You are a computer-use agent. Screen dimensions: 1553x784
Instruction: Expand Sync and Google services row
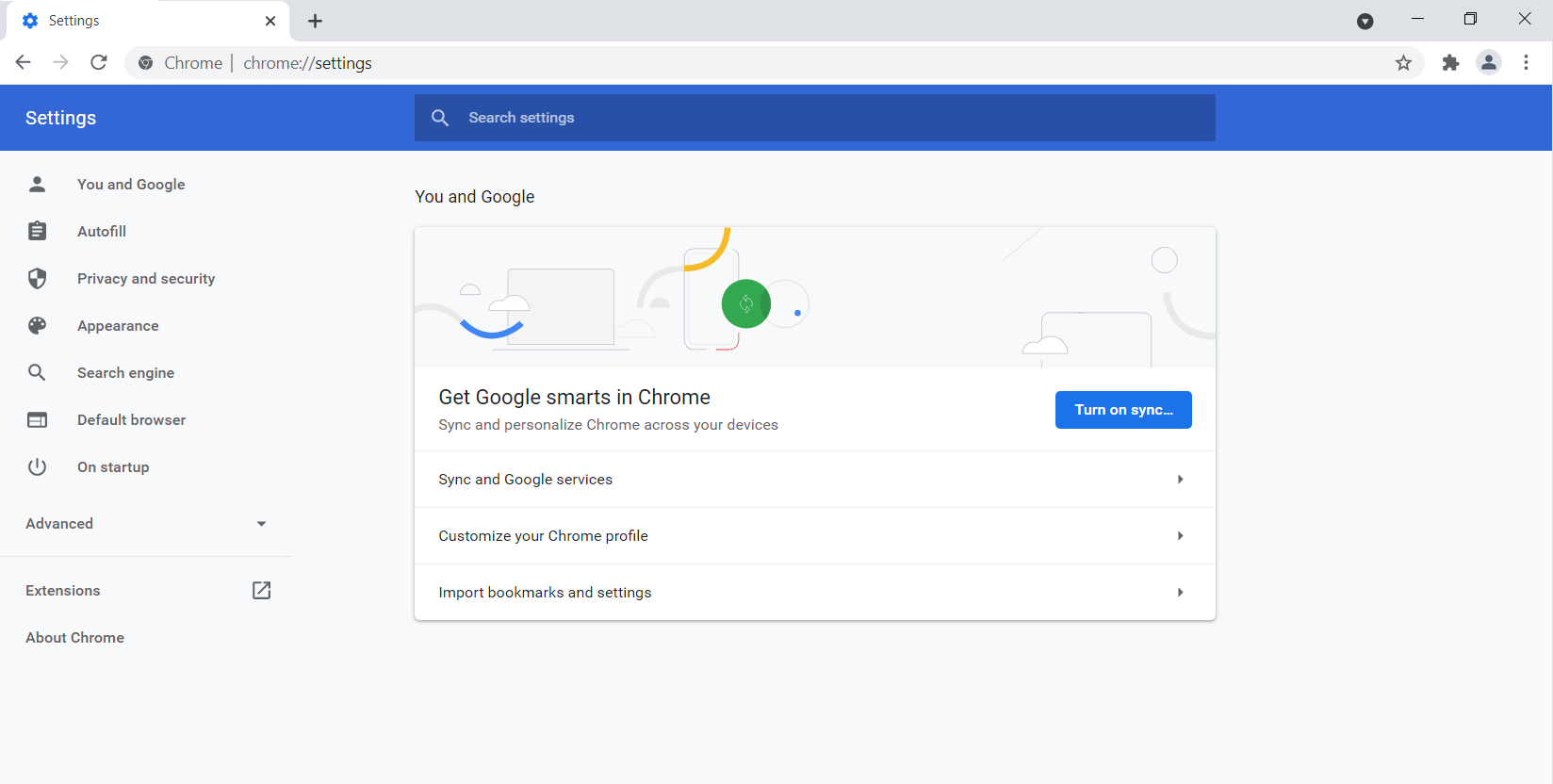[814, 480]
